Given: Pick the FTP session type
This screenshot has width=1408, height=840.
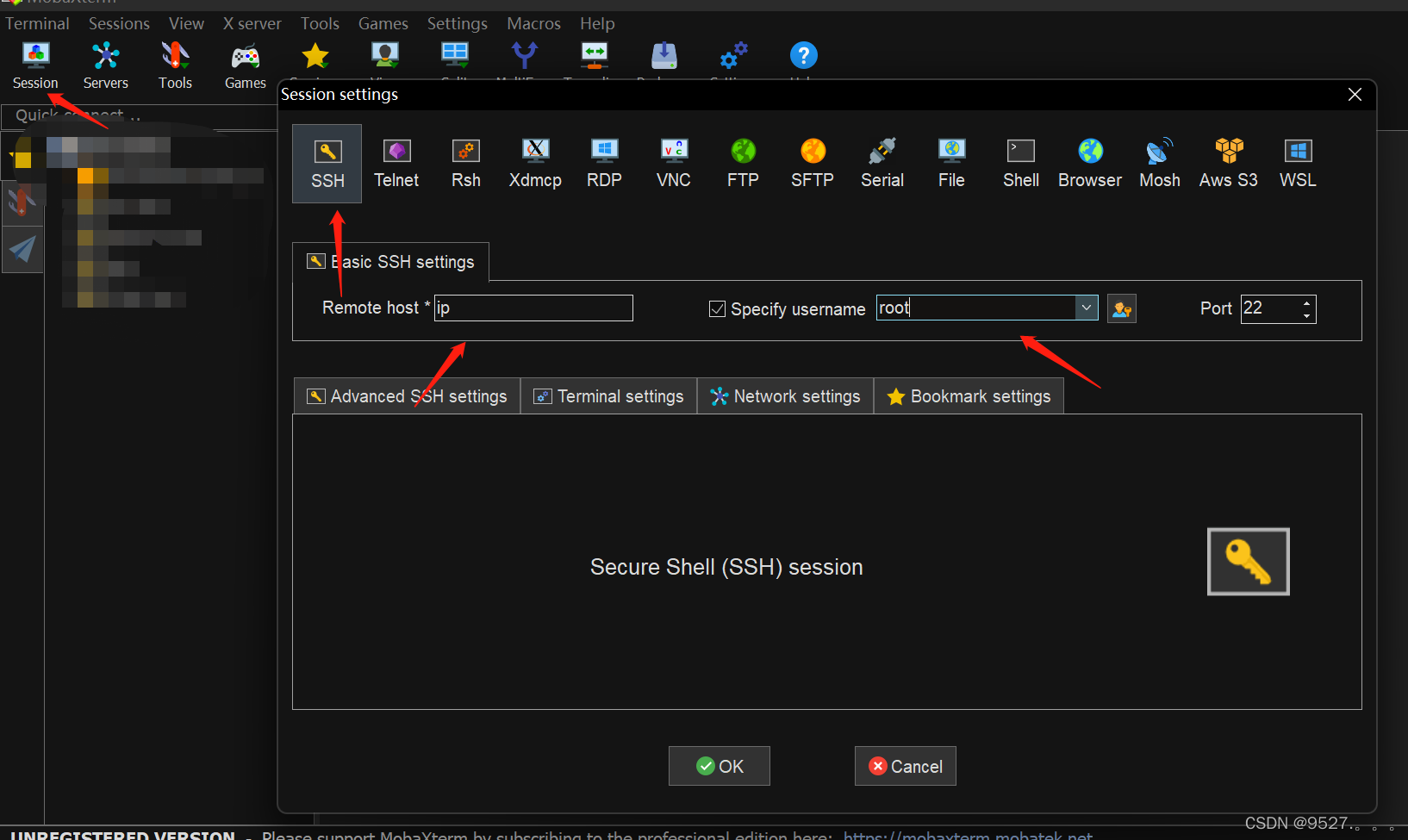Looking at the screenshot, I should click(743, 164).
